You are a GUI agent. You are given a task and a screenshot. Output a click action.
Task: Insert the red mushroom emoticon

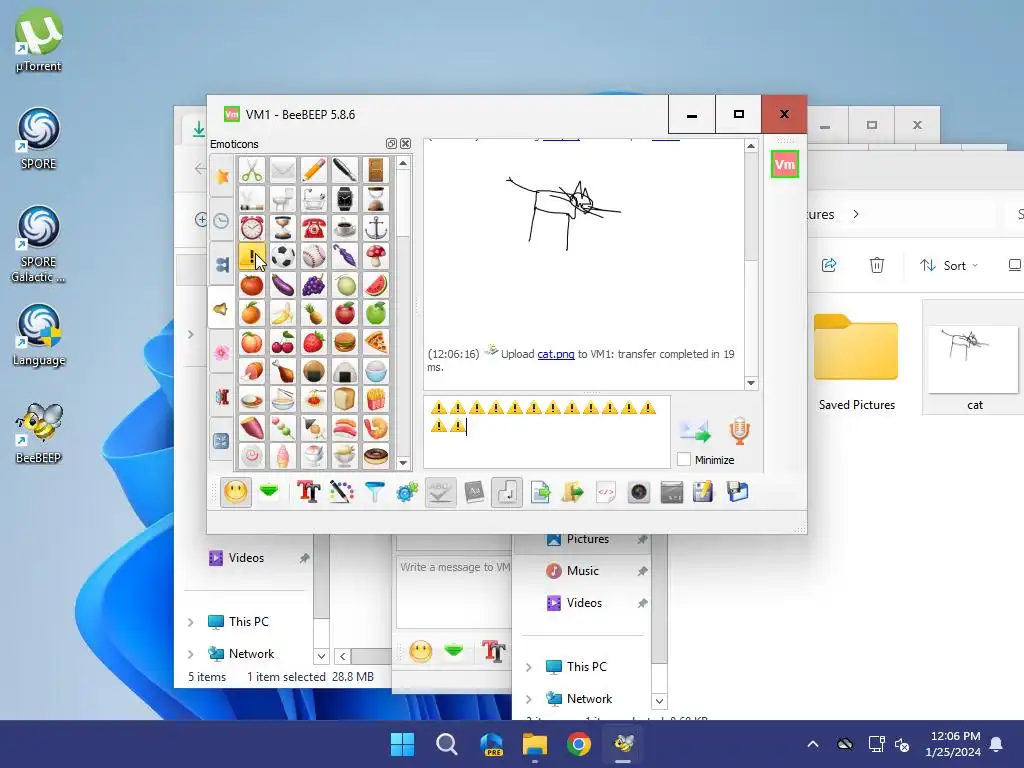tap(376, 257)
